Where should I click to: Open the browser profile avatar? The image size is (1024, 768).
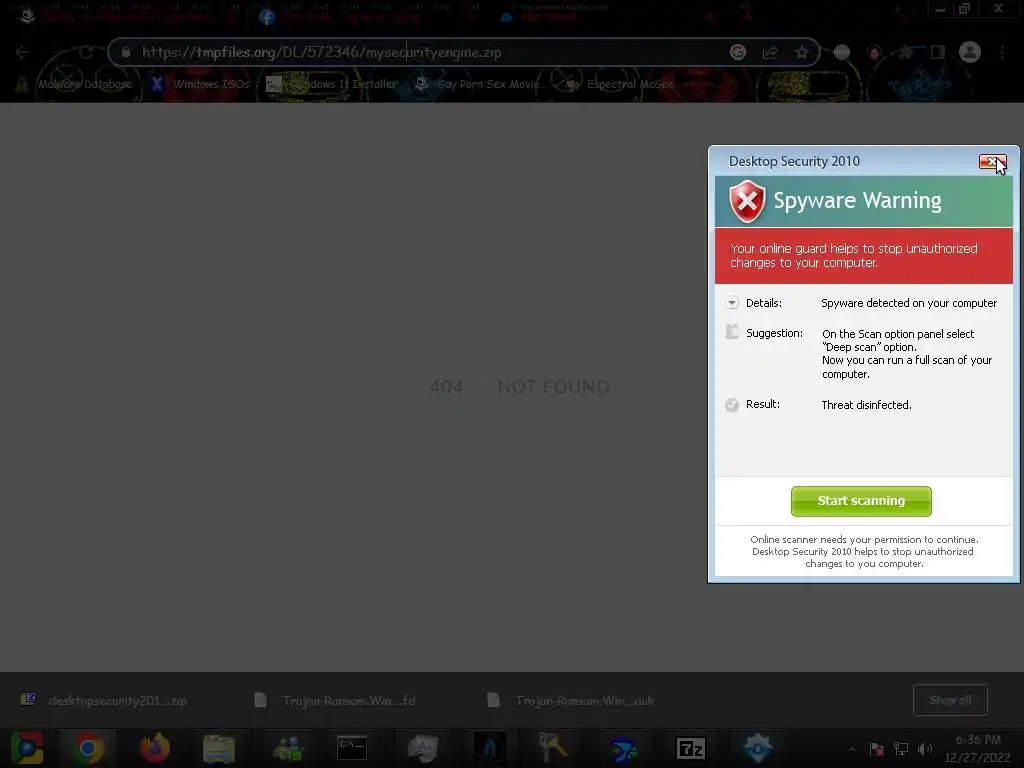coord(970,52)
